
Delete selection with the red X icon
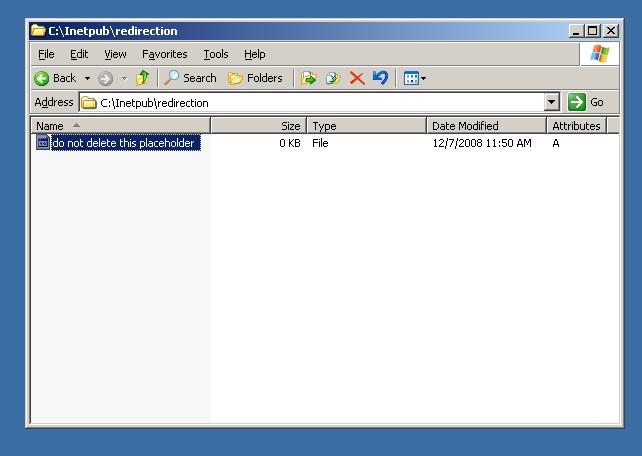[x=357, y=78]
